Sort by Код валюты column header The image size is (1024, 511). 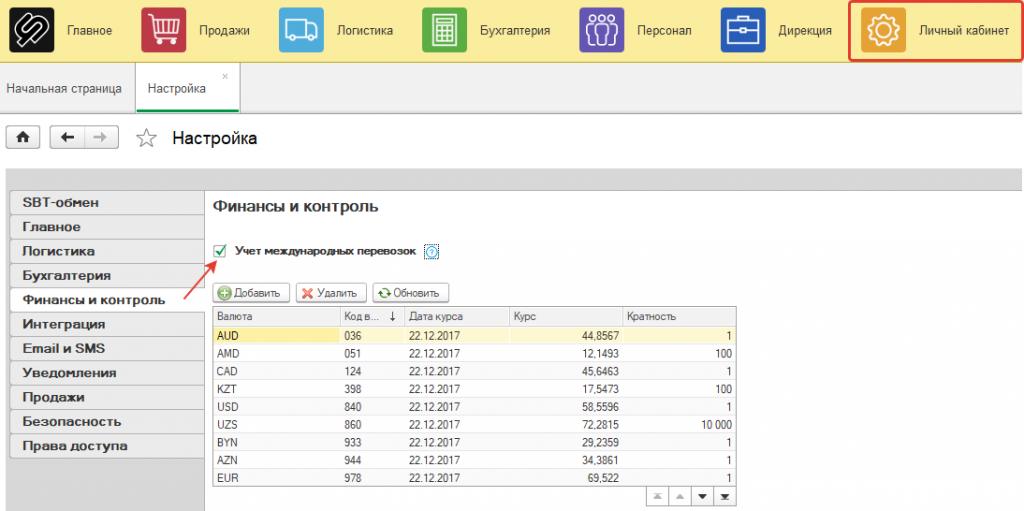[x=372, y=316]
